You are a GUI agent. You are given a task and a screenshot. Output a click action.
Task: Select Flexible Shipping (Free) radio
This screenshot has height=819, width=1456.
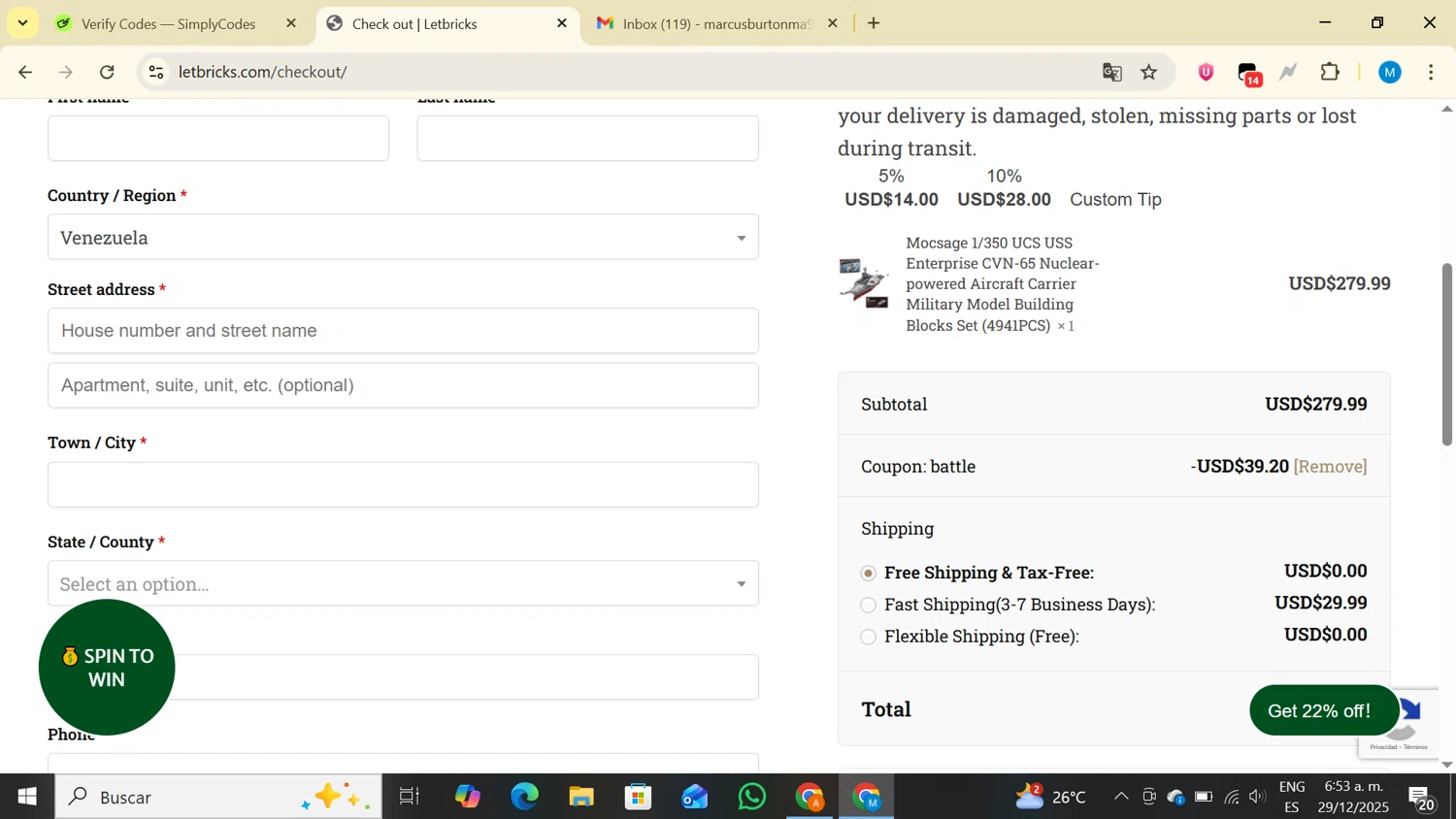pyautogui.click(x=869, y=638)
